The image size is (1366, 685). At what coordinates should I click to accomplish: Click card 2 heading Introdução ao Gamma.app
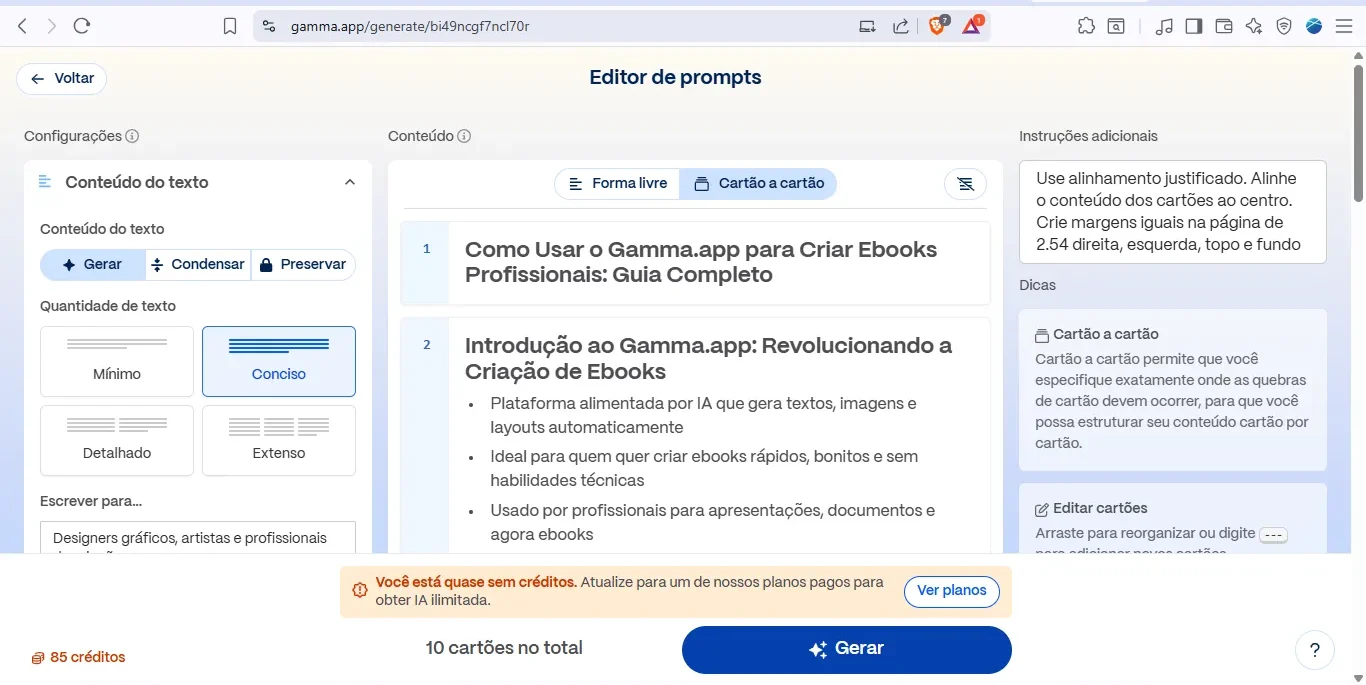click(708, 358)
